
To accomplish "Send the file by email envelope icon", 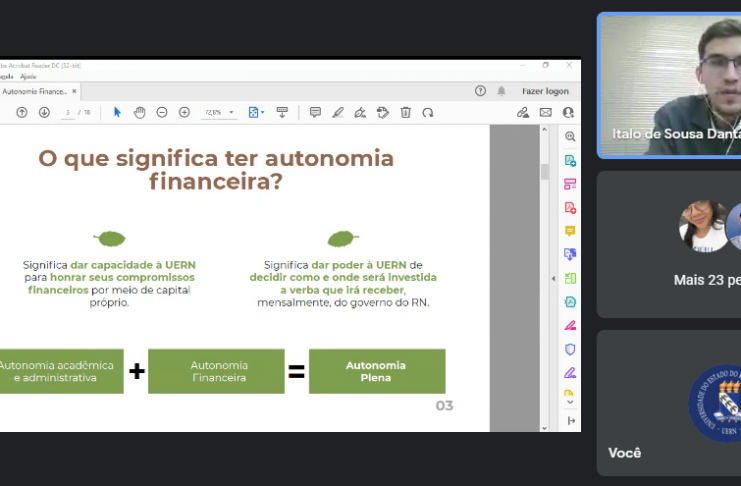I will [545, 113].
